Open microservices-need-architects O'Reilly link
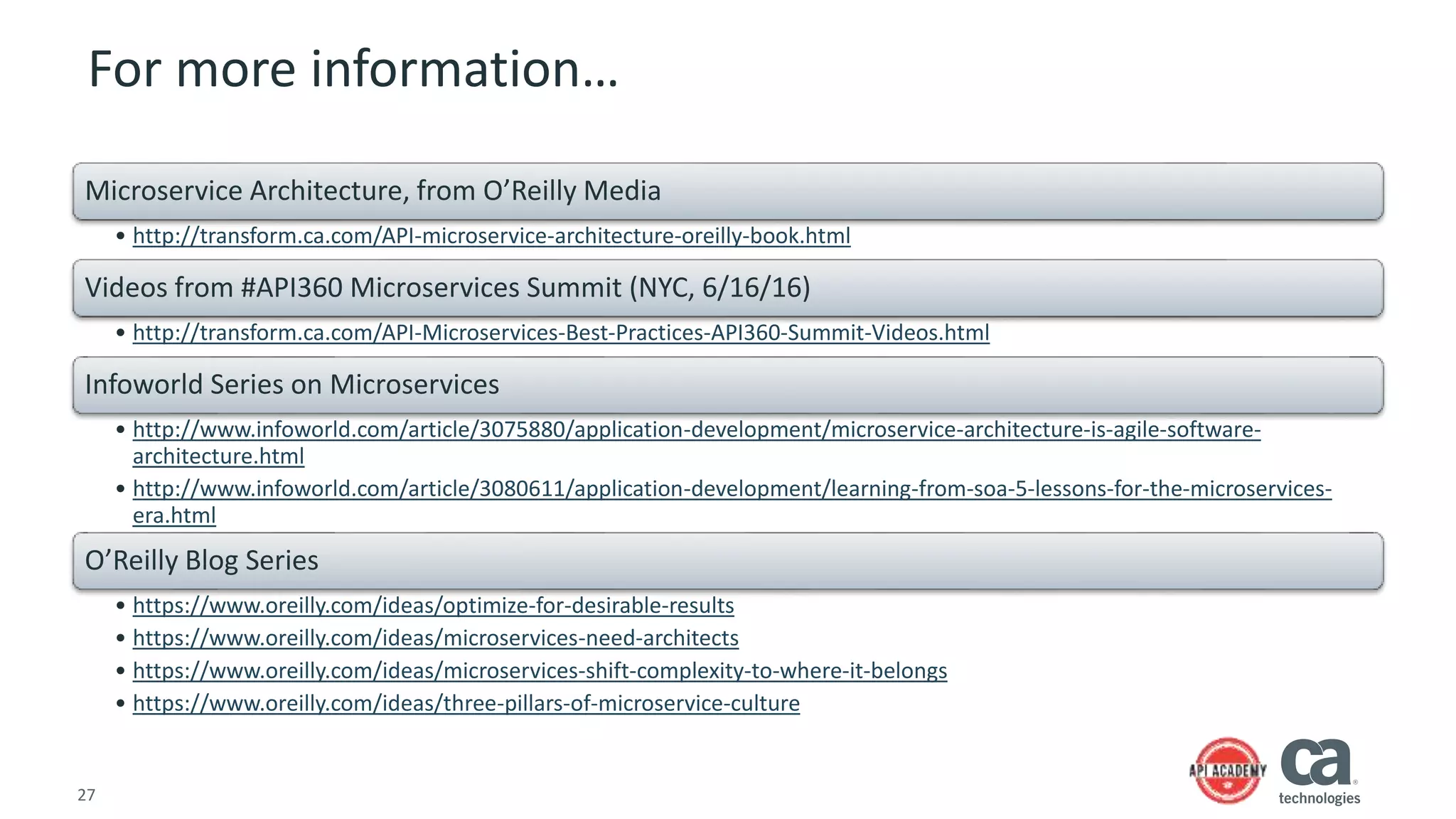Image resolution: width=1456 pixels, height=819 pixels. (436, 638)
